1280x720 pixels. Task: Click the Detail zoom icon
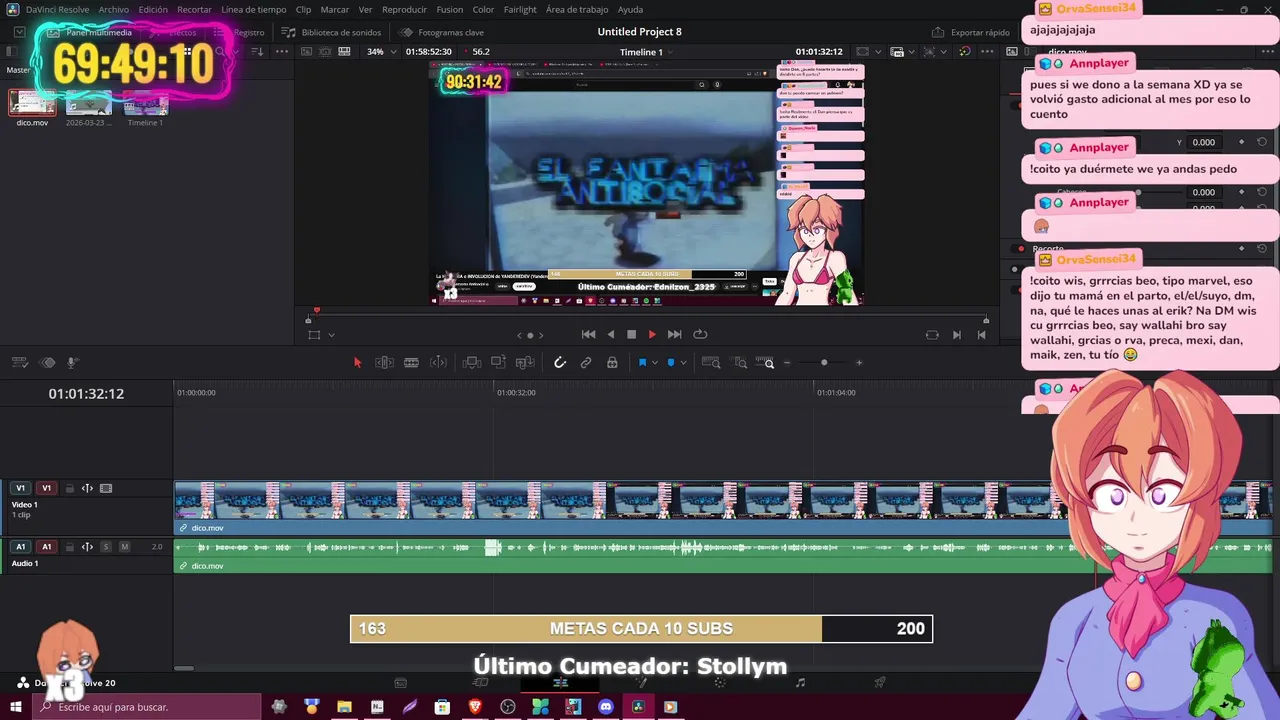[x=740, y=363]
